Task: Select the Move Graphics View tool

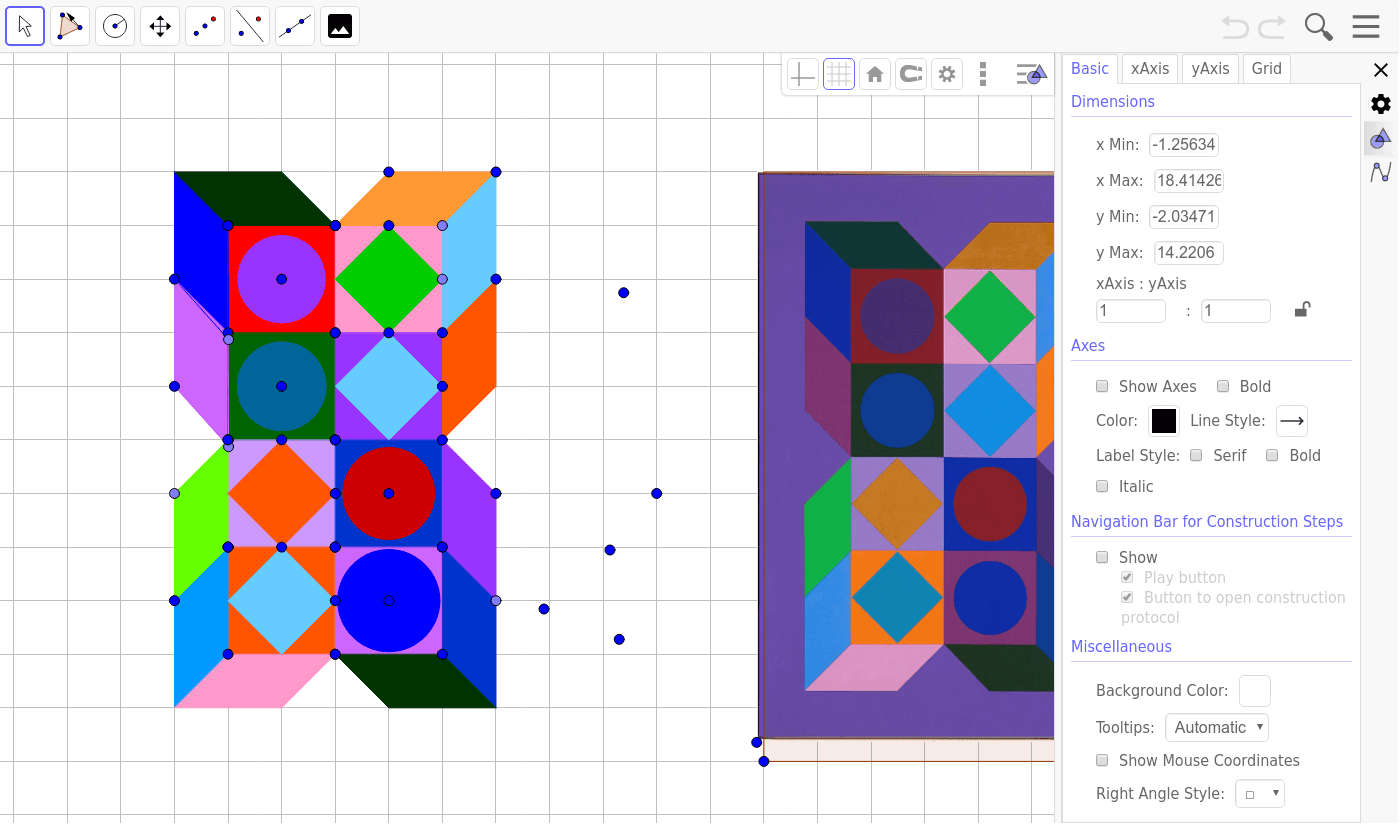Action: 160,26
